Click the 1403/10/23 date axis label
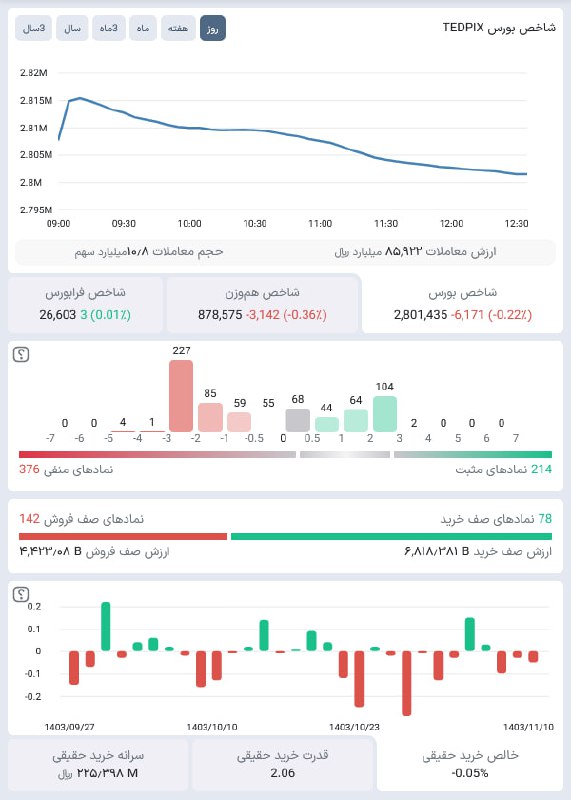The height and width of the screenshot is (800, 571). 354,727
